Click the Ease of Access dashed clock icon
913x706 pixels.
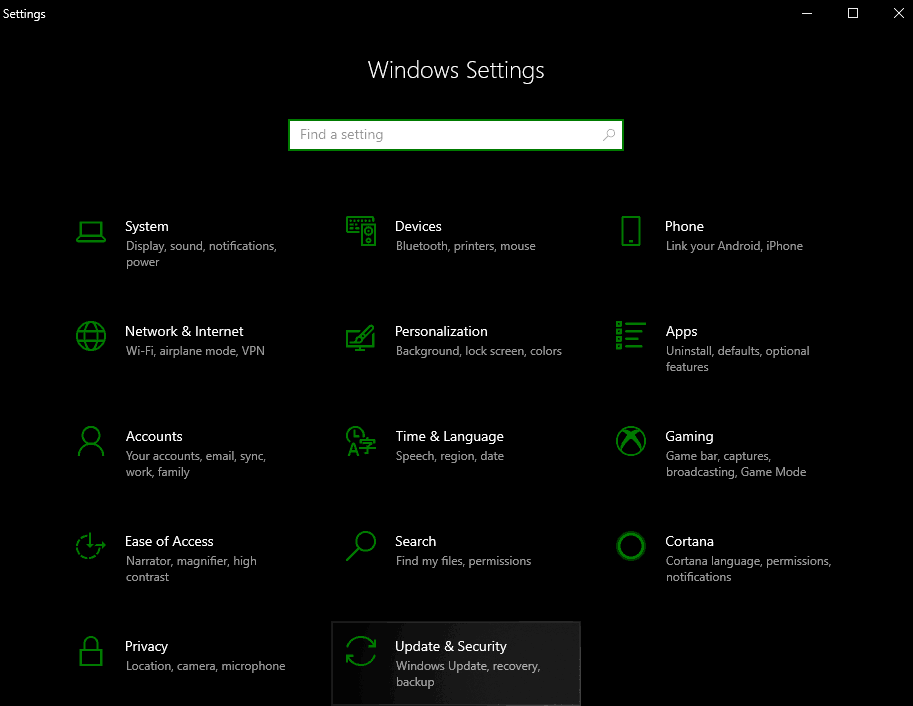pos(90,546)
